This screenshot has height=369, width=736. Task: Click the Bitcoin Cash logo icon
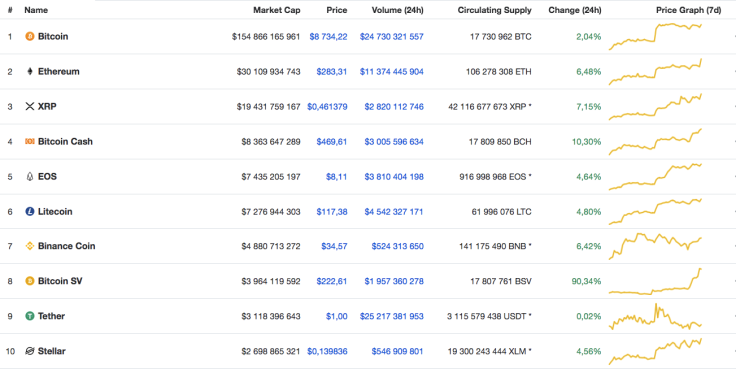(x=30, y=141)
